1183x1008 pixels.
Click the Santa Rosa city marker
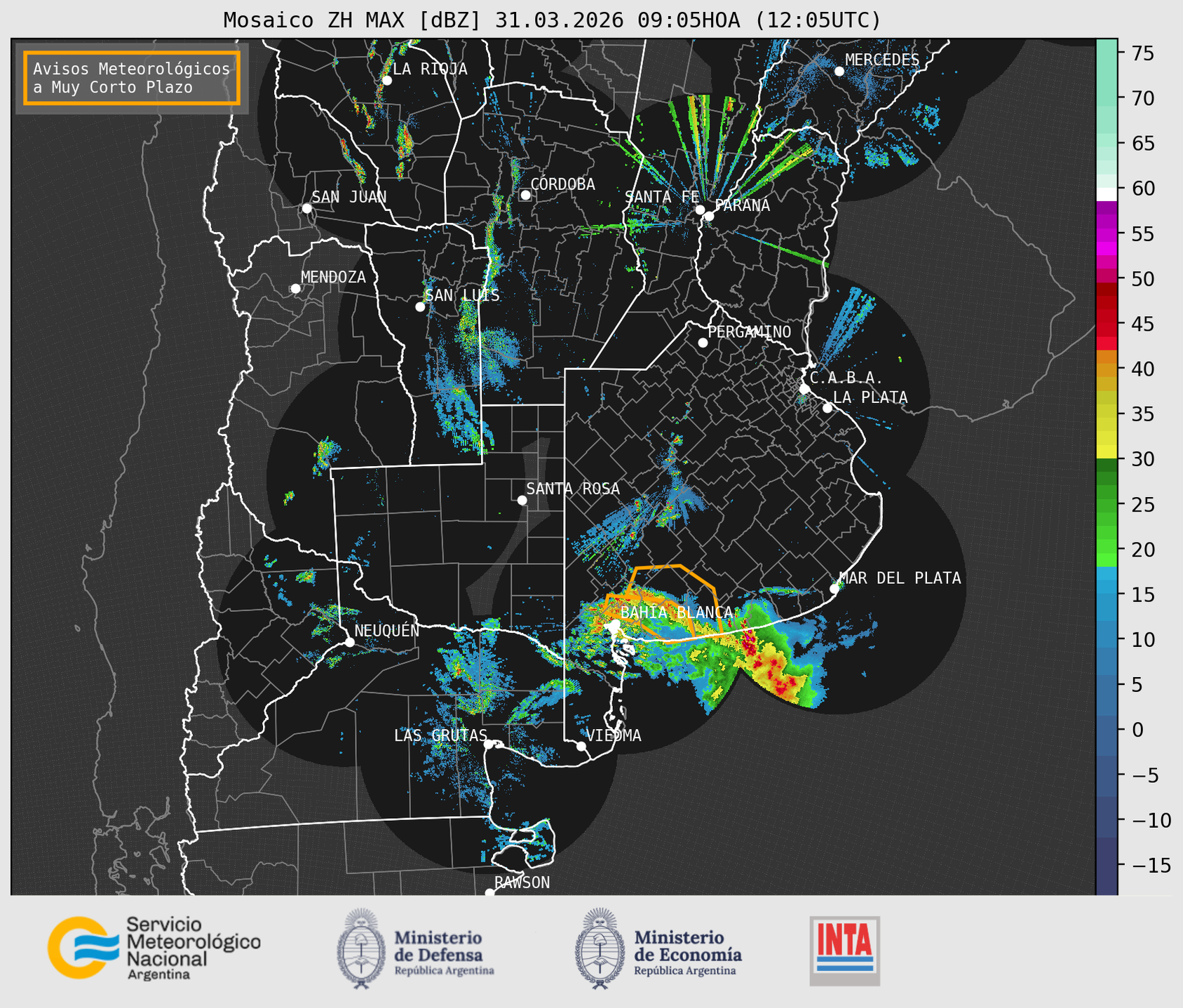522,500
